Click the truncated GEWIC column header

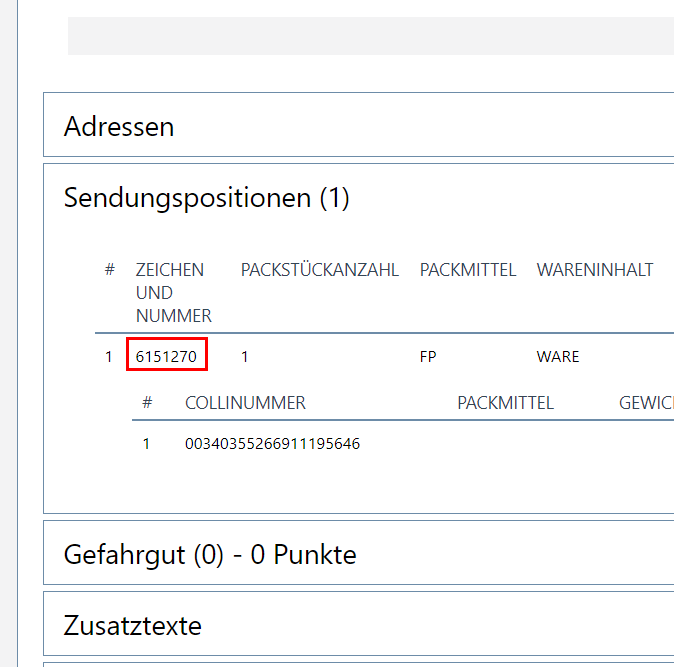coord(645,403)
